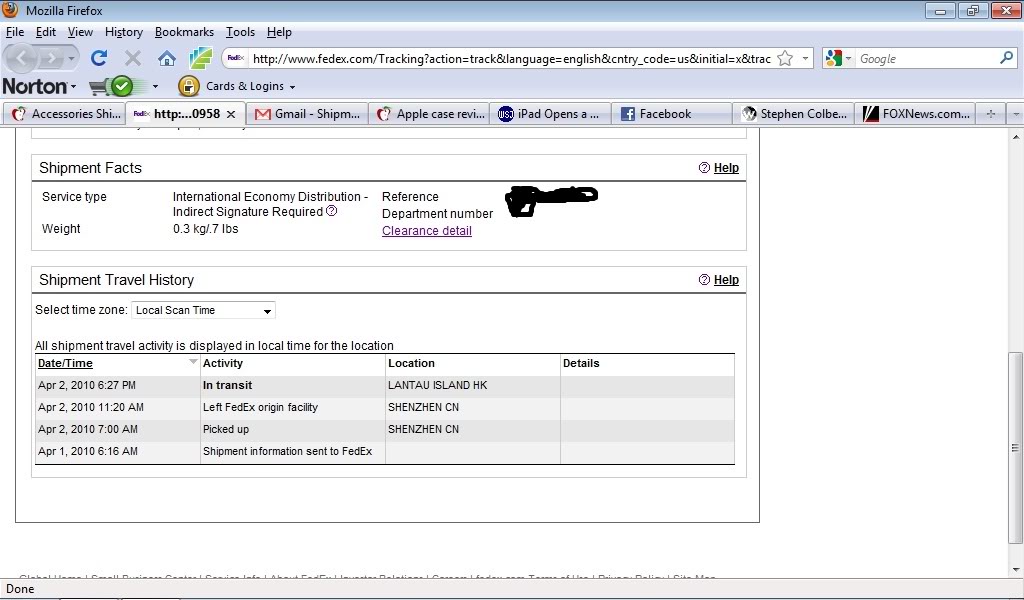Click the Forward navigation arrow

[x=50, y=59]
